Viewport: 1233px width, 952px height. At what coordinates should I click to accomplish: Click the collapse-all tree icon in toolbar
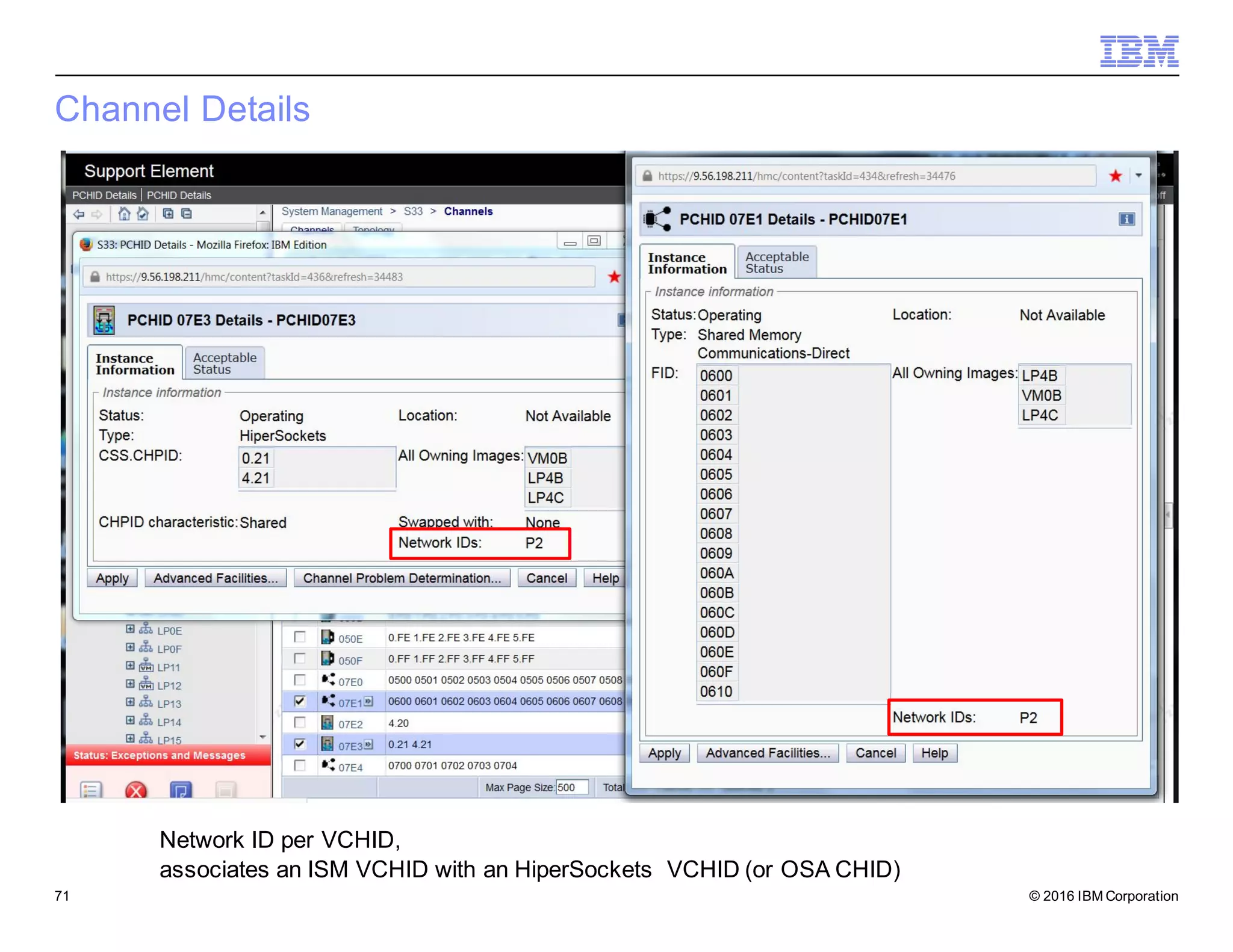point(187,214)
